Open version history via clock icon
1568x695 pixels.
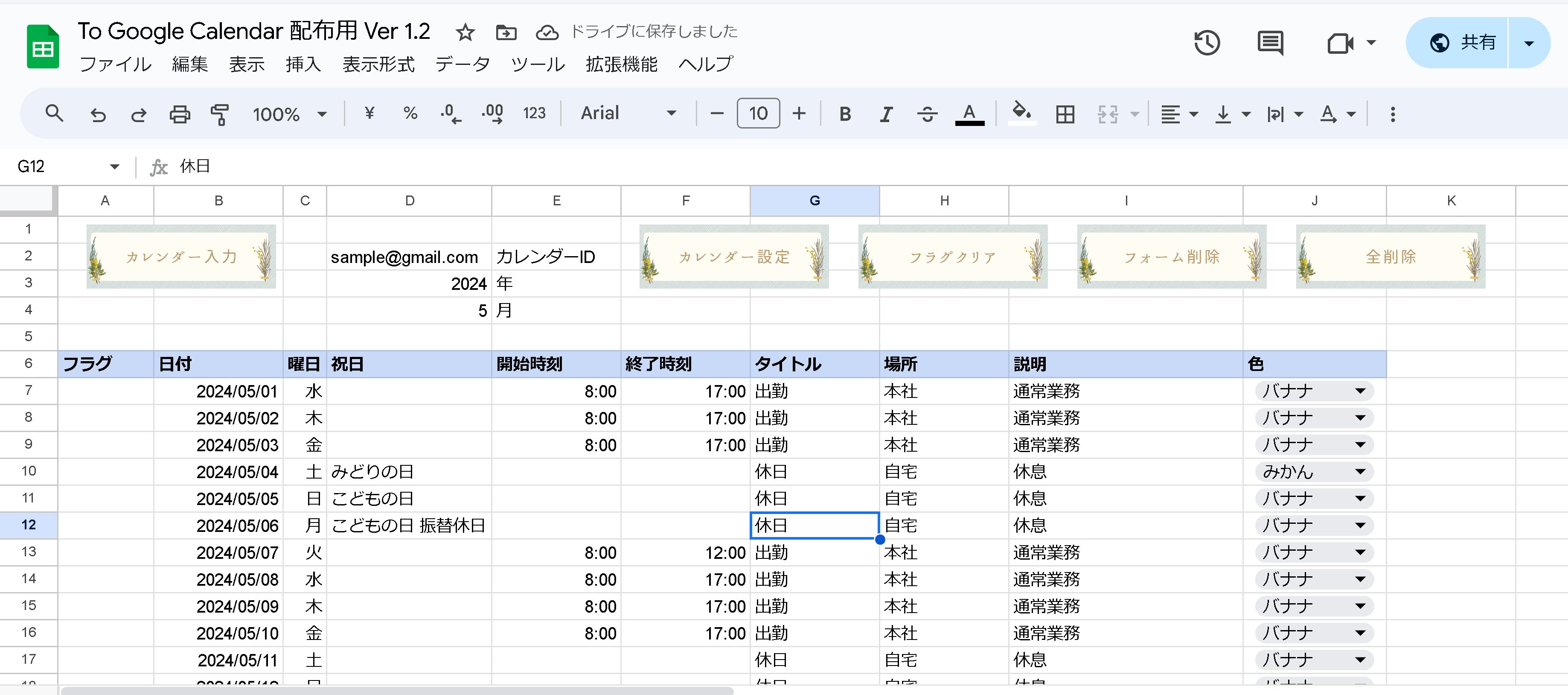(x=1207, y=43)
